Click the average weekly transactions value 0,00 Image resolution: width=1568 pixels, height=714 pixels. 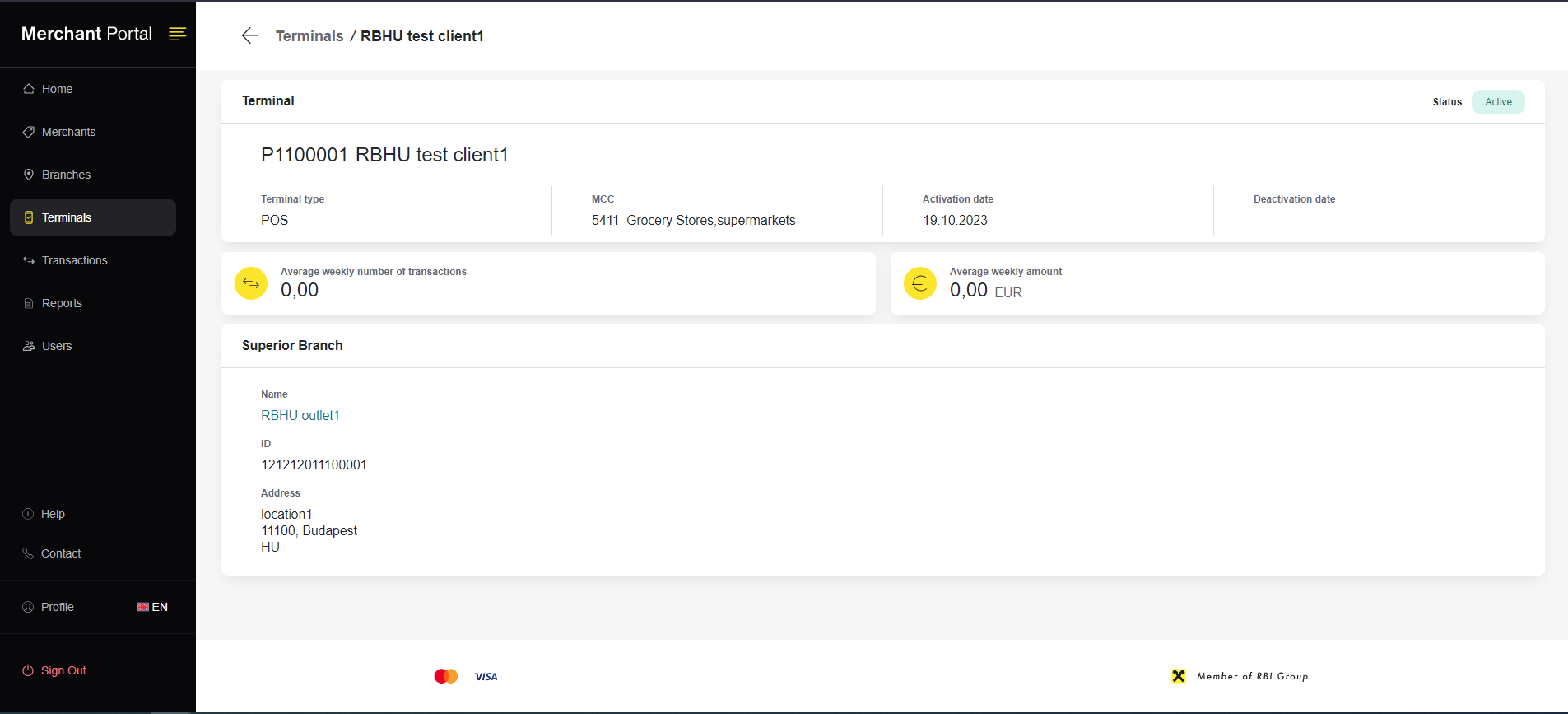pos(300,290)
